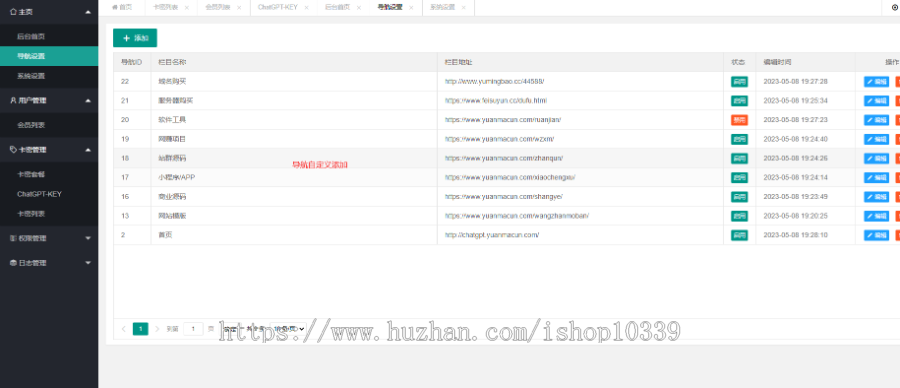Viewport: 900px width, 388px height.
Task: Toggle the orange disabled status for ruanjian row
Action: [739, 120]
